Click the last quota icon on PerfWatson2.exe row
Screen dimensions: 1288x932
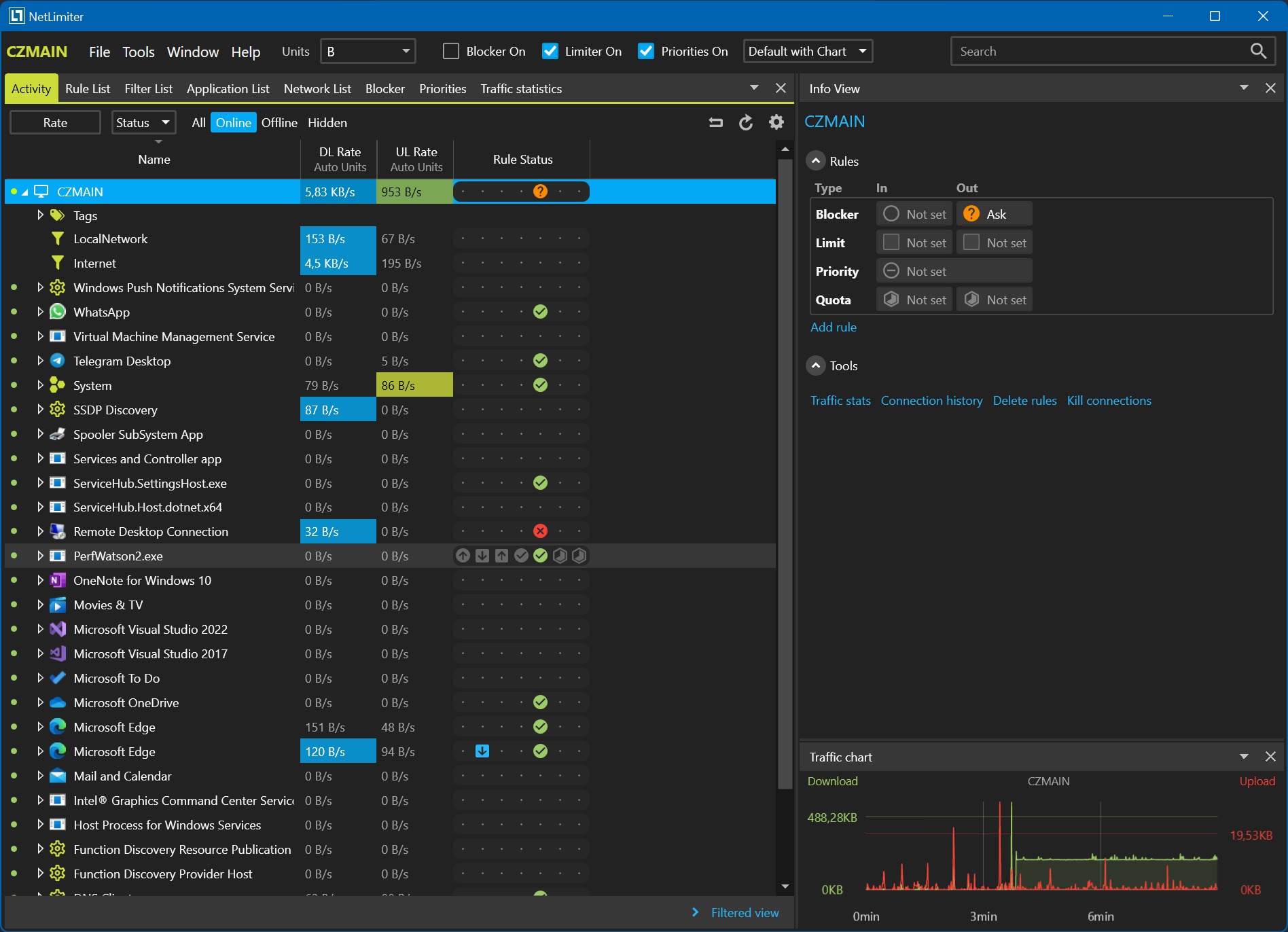(579, 556)
